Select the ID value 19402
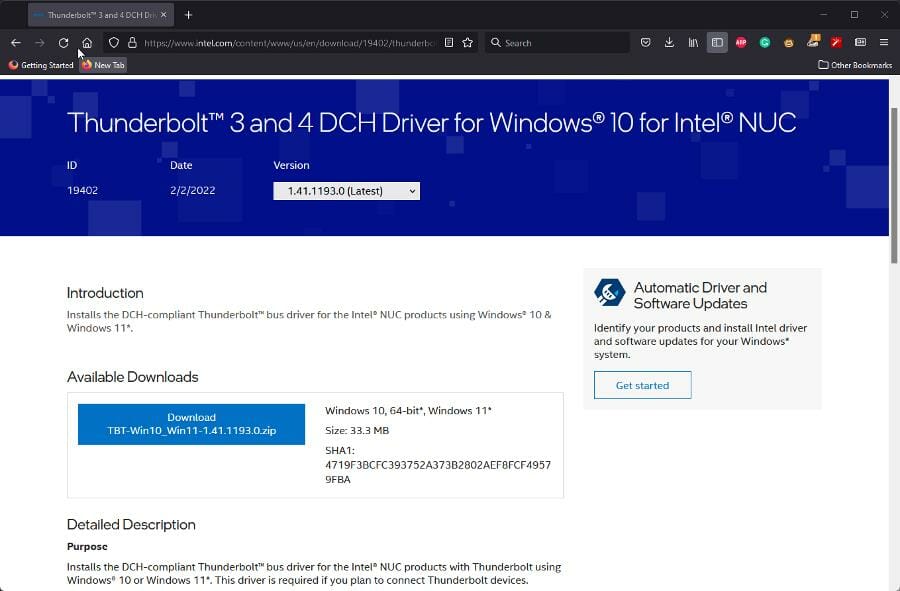The width and height of the screenshot is (900, 591). [x=82, y=190]
